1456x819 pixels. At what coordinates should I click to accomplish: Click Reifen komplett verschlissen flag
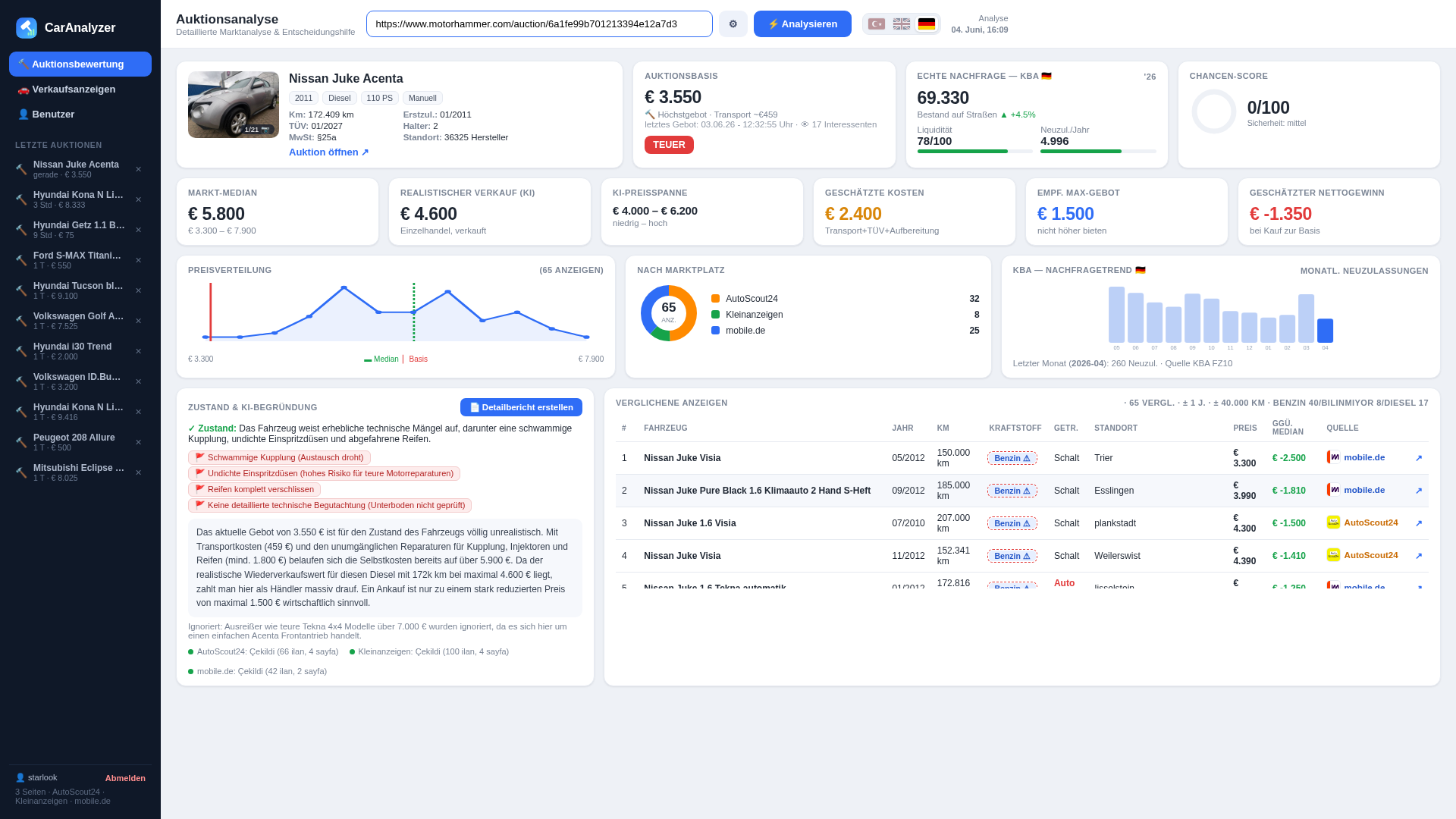click(x=254, y=490)
